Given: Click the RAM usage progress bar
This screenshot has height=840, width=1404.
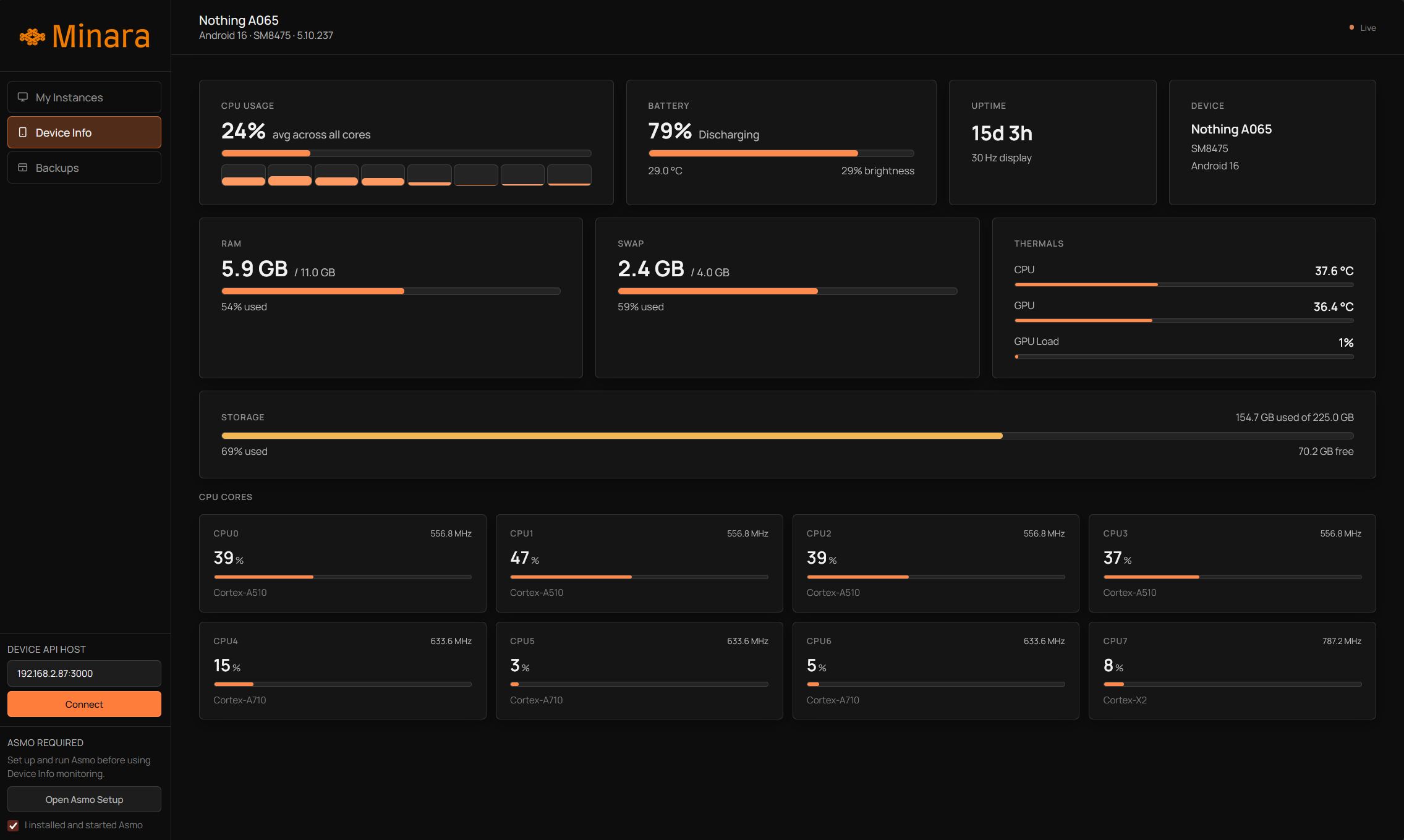Looking at the screenshot, I should point(391,291).
